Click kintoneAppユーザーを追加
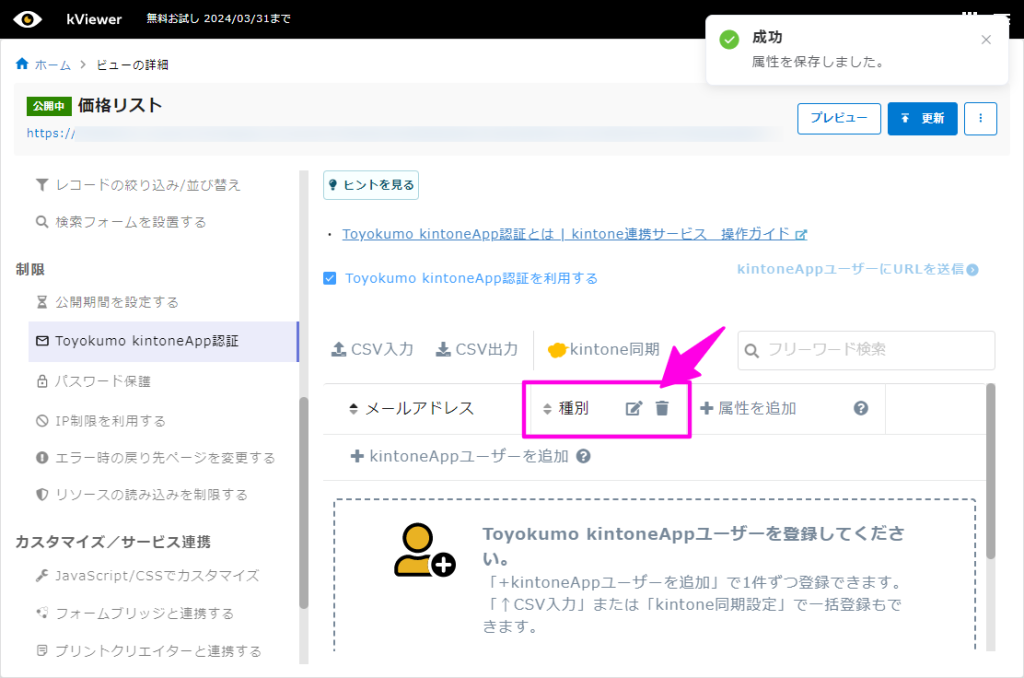The height and width of the screenshot is (678, 1024). (x=460, y=456)
